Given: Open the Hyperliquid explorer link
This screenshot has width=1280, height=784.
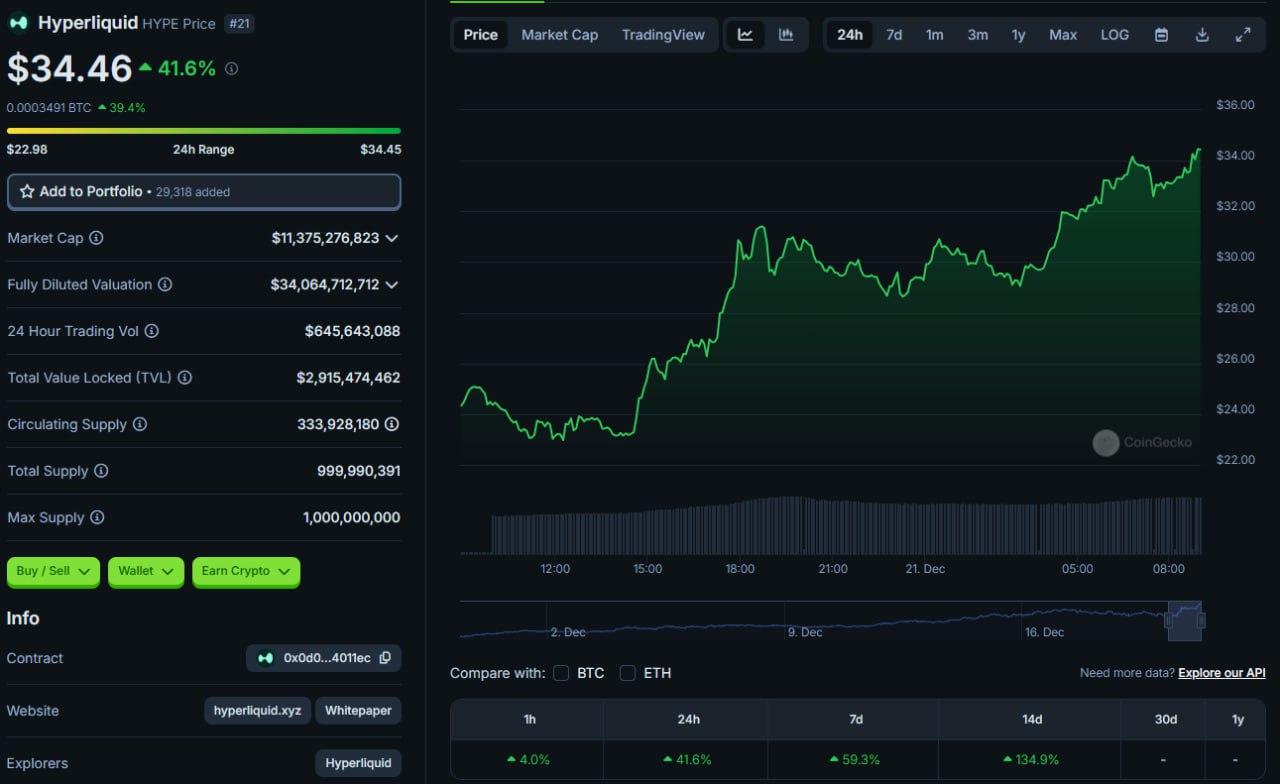Looking at the screenshot, I should (x=358, y=763).
